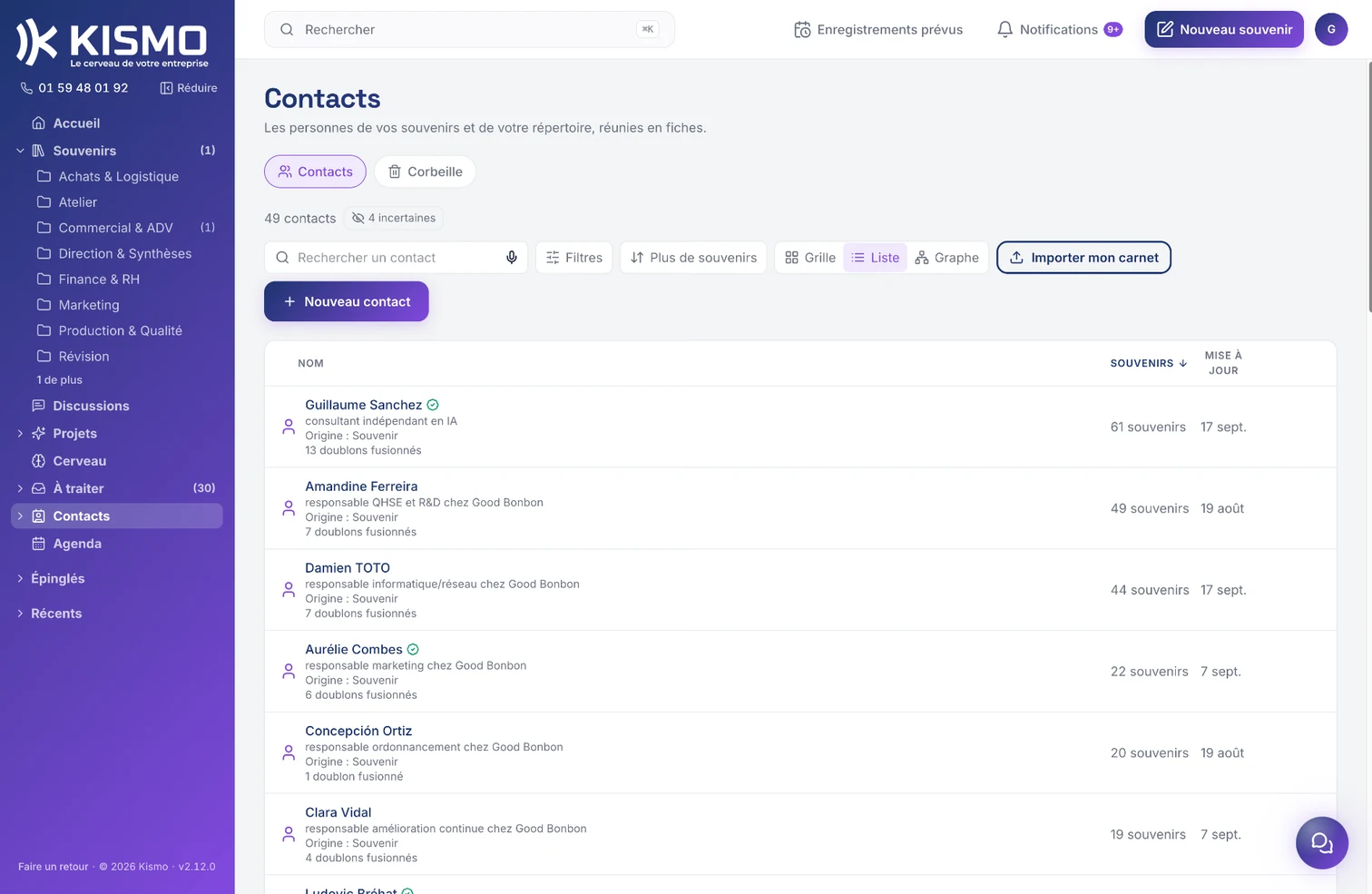
Task: Click the Rechercher un contact field
Action: [x=396, y=258]
